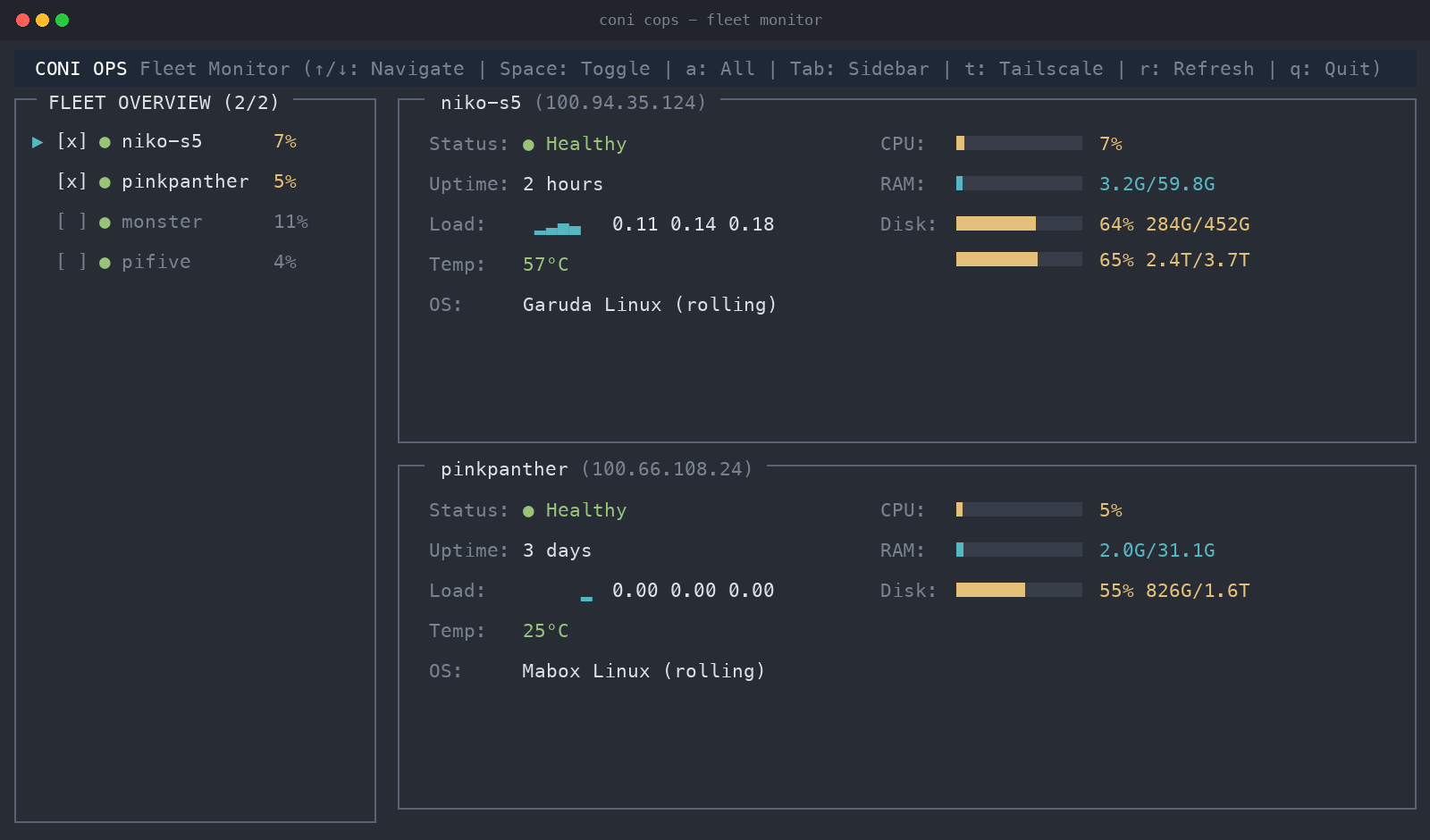
Task: Click the 3.2G/59.8G RAM value
Action: point(1157,184)
